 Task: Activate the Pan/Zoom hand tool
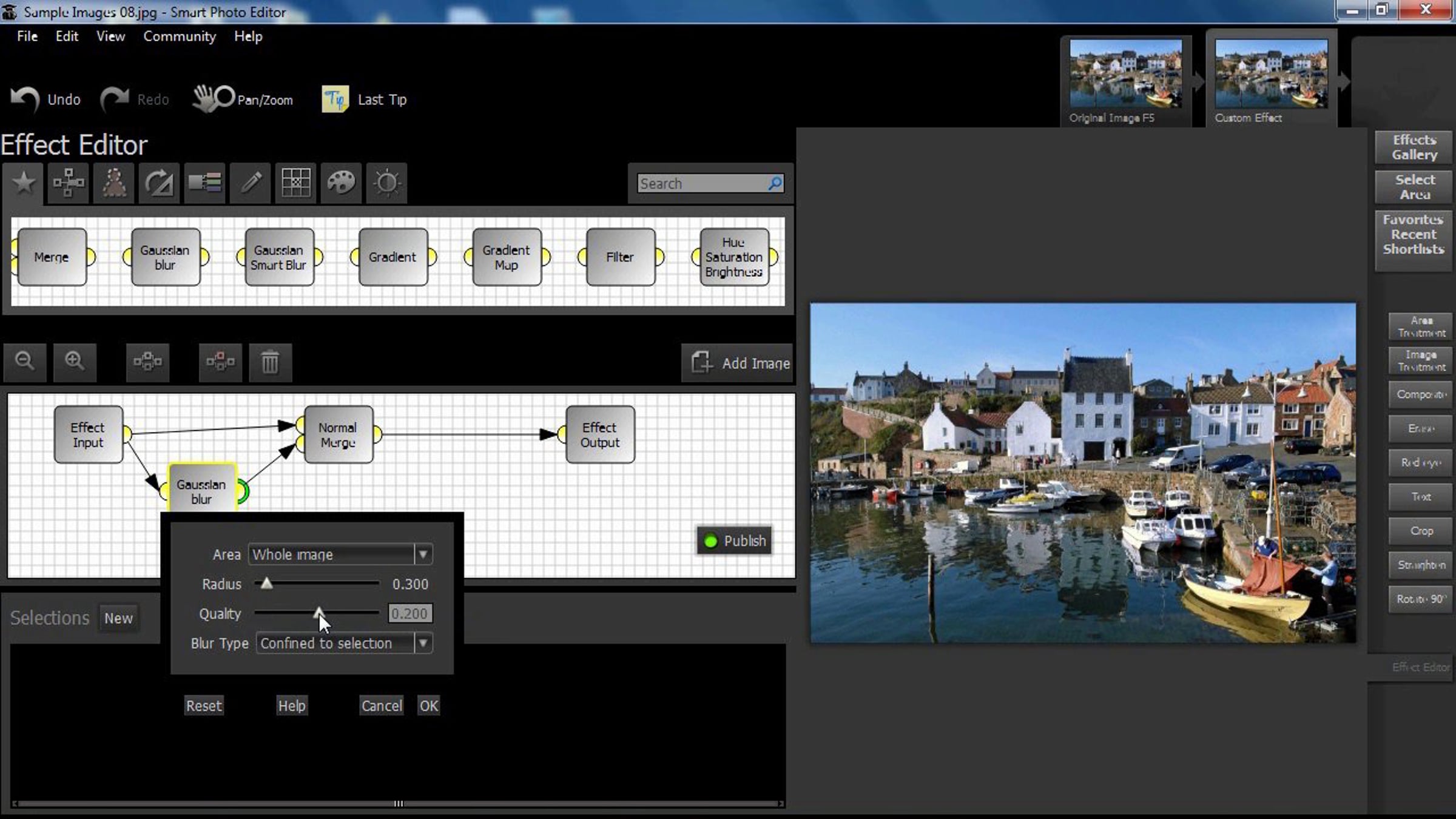click(x=244, y=99)
